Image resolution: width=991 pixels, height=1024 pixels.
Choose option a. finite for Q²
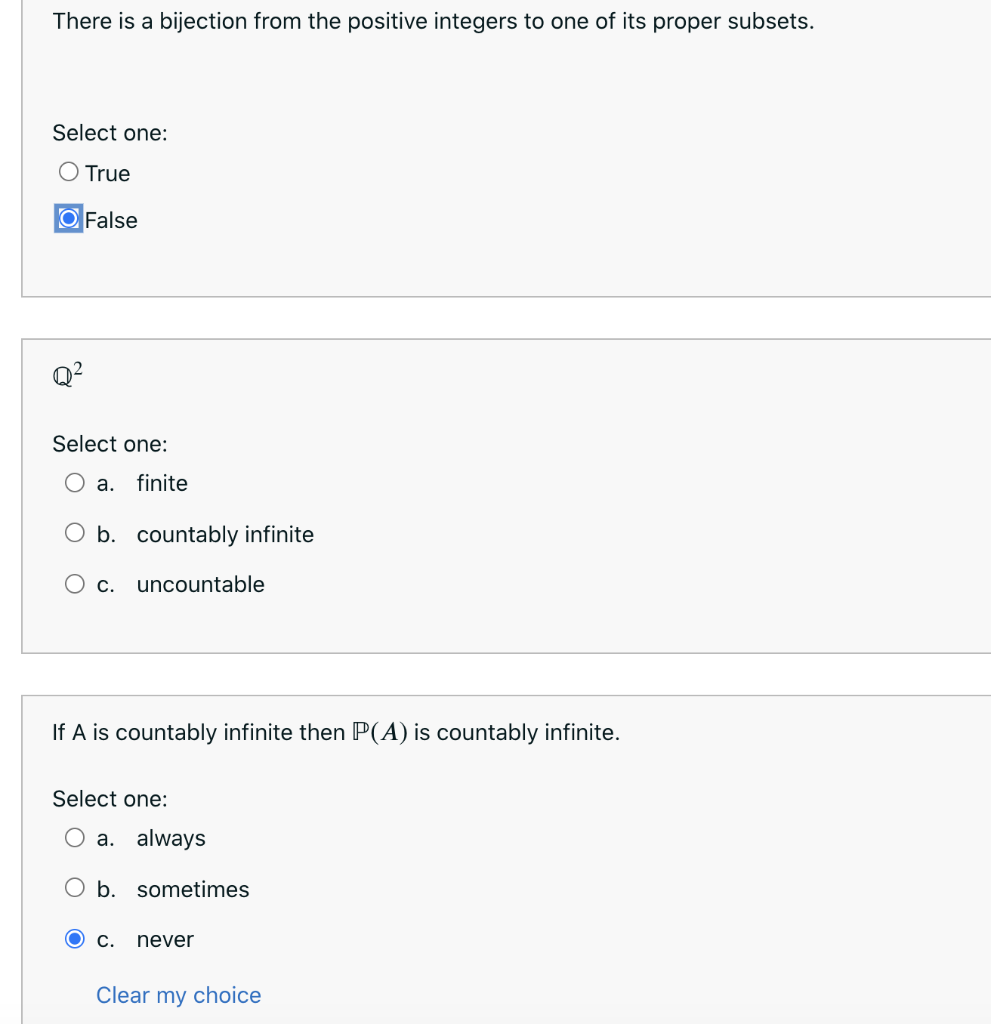tap(75, 482)
